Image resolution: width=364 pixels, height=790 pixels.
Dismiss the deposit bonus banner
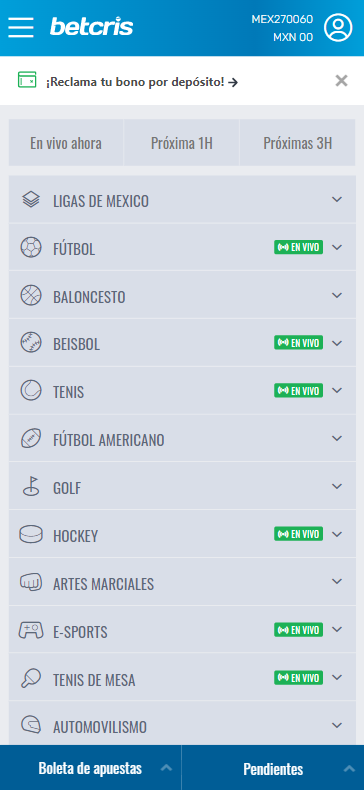(341, 81)
